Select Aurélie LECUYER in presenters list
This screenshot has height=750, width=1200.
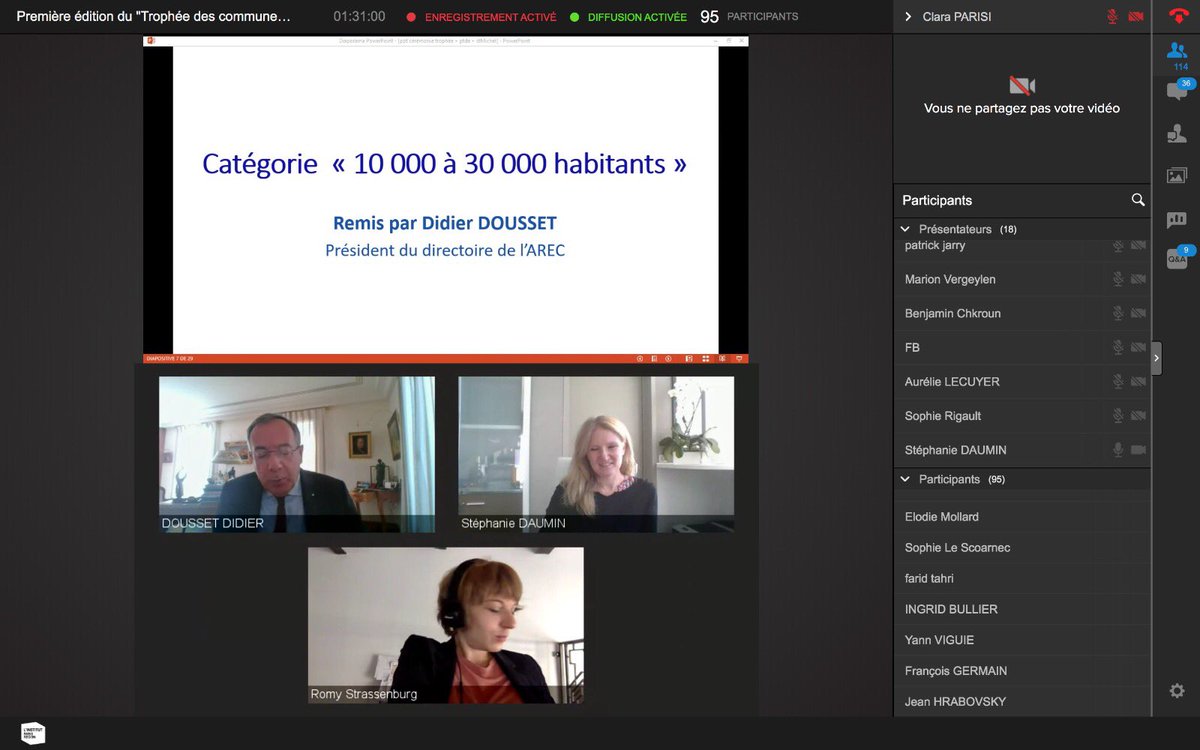[1022, 381]
